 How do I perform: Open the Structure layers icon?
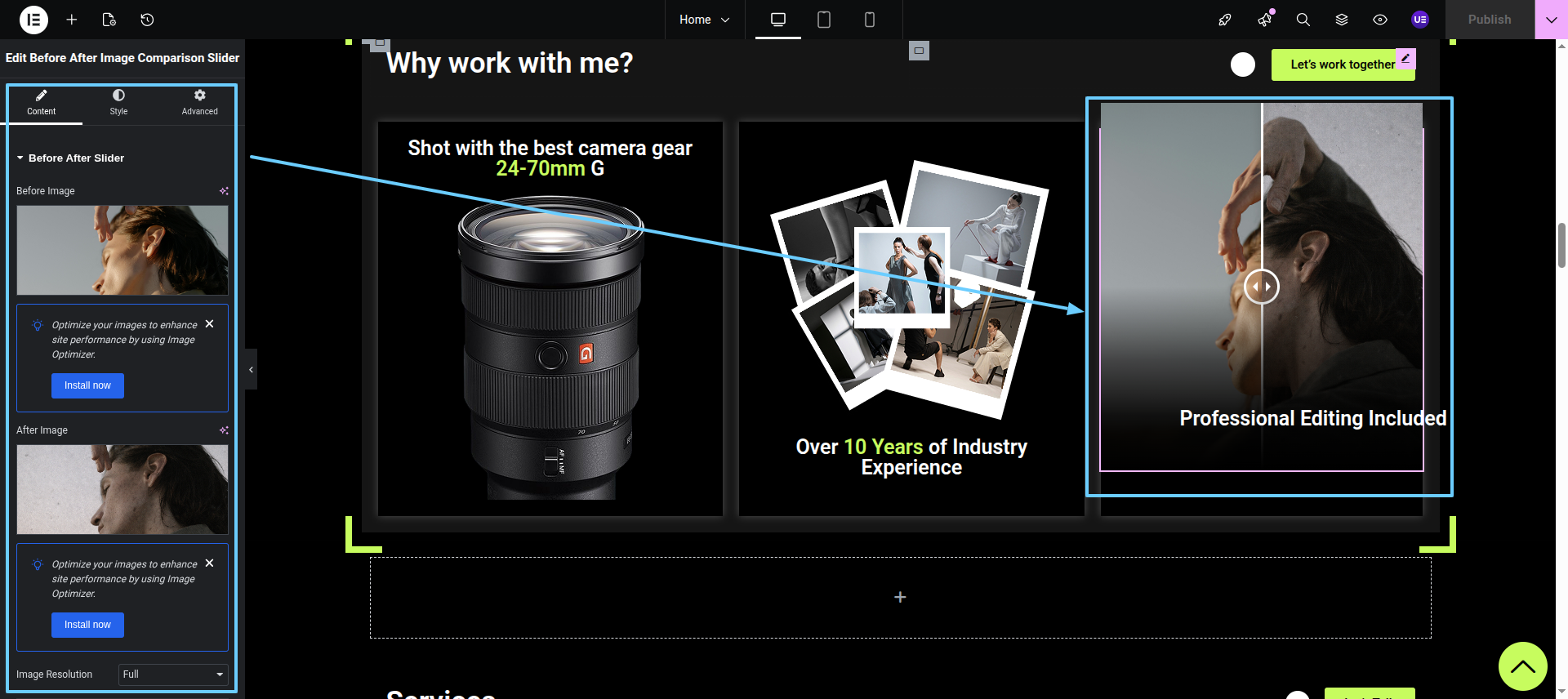(x=1341, y=20)
